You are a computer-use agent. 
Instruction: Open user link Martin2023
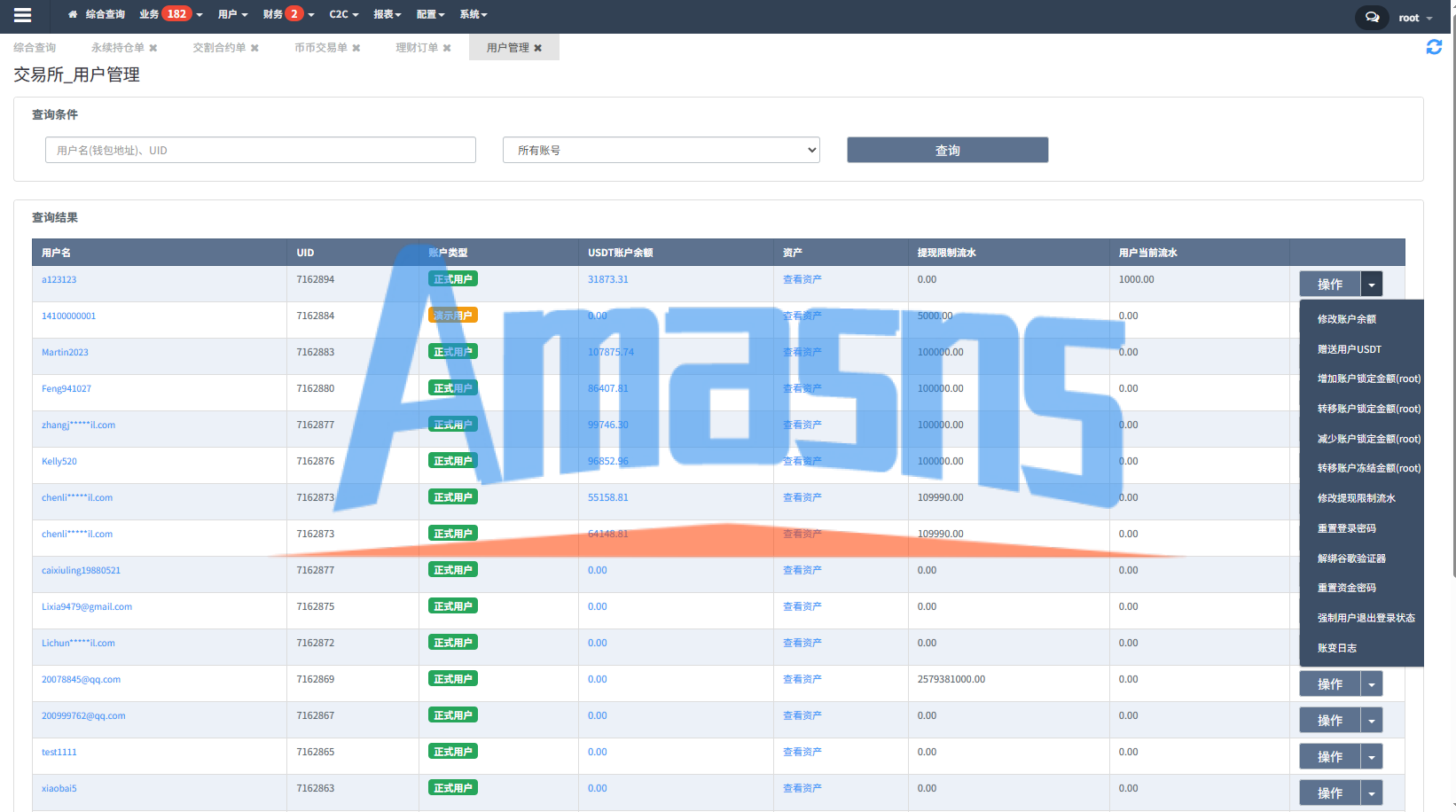click(x=65, y=352)
